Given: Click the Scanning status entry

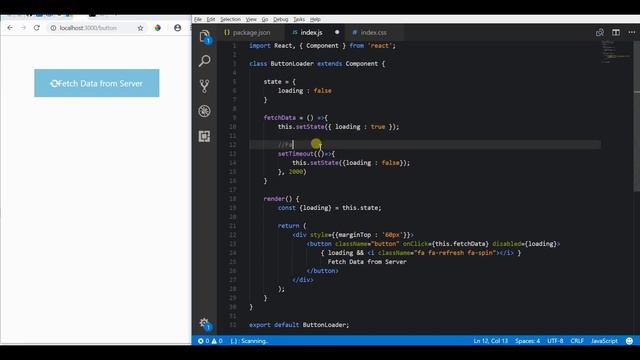Looking at the screenshot, I should [x=249, y=341].
